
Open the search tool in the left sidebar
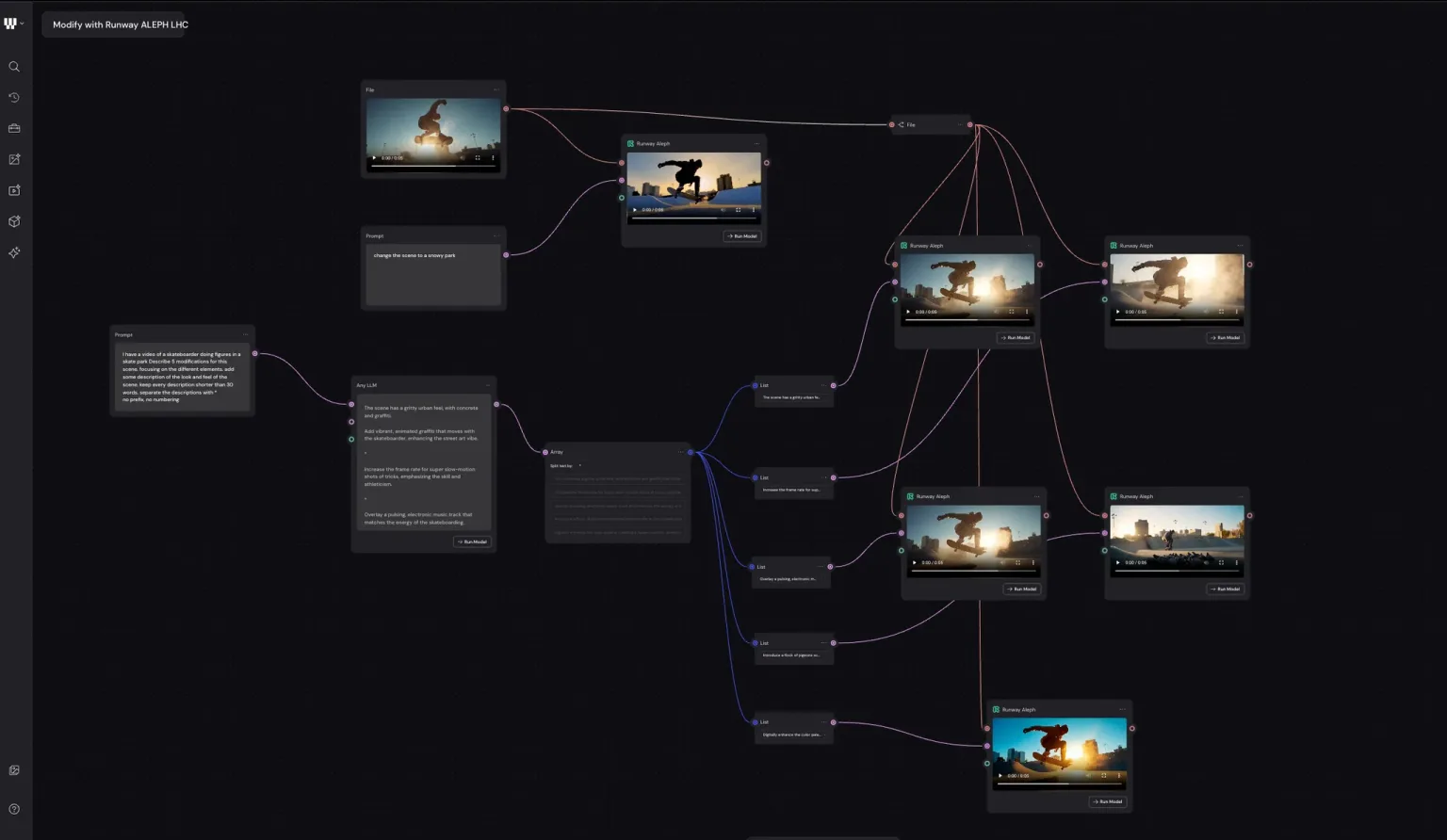[14, 67]
